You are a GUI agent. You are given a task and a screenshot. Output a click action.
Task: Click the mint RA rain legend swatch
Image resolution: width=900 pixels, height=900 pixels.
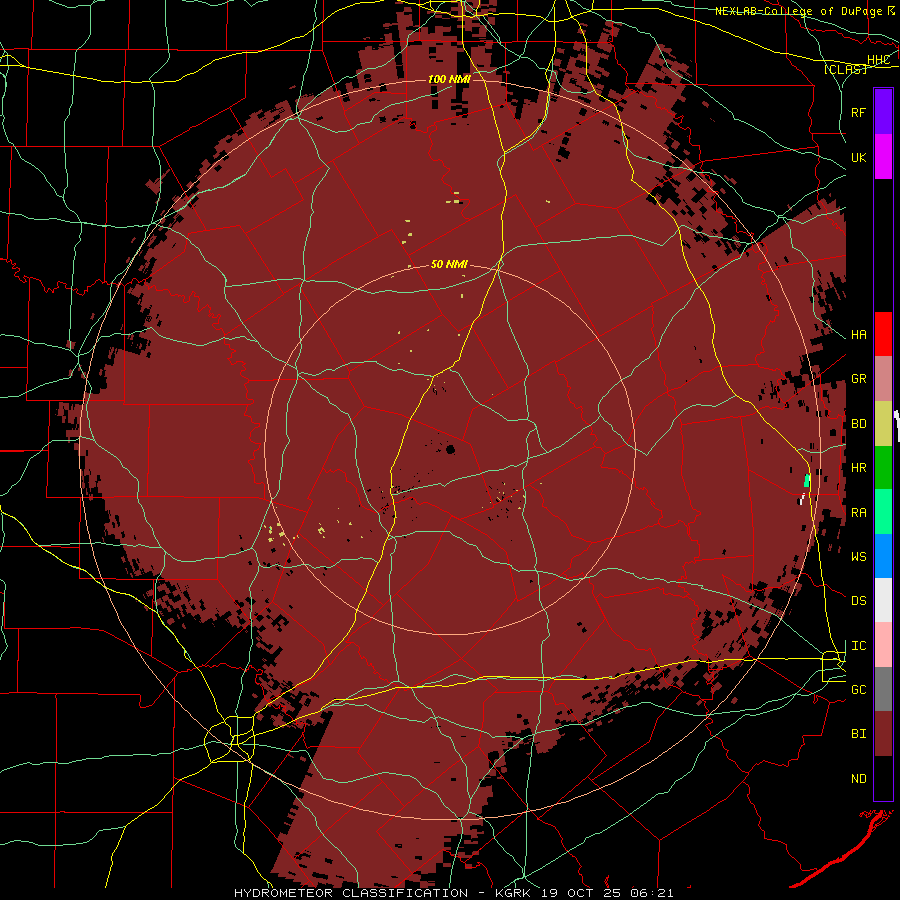pos(883,512)
